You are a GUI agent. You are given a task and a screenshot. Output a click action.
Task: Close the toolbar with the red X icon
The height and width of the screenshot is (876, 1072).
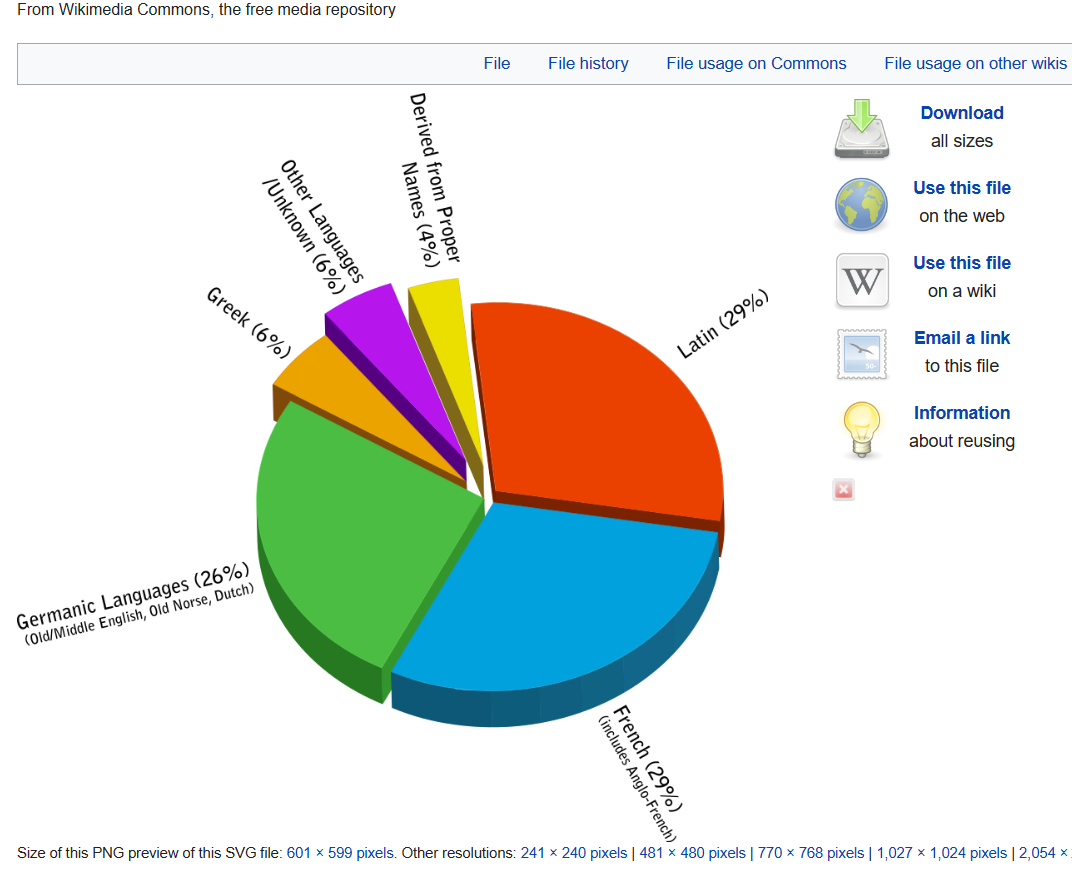pyautogui.click(x=844, y=490)
